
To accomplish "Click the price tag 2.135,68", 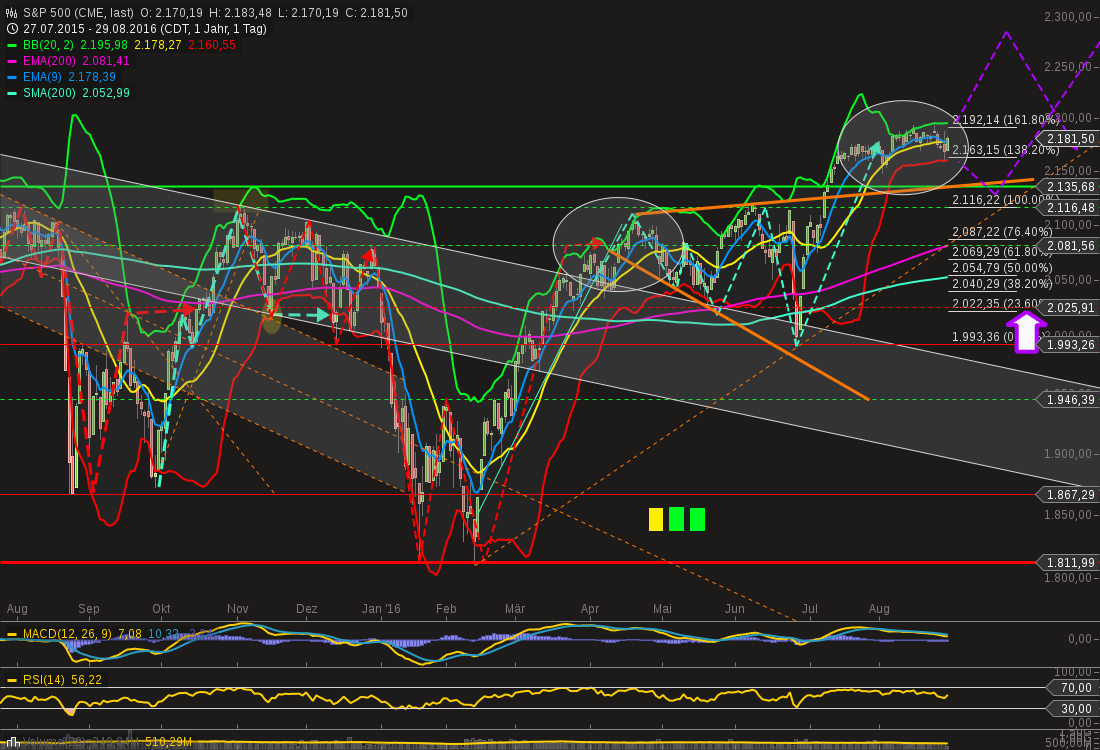I will [x=1068, y=187].
